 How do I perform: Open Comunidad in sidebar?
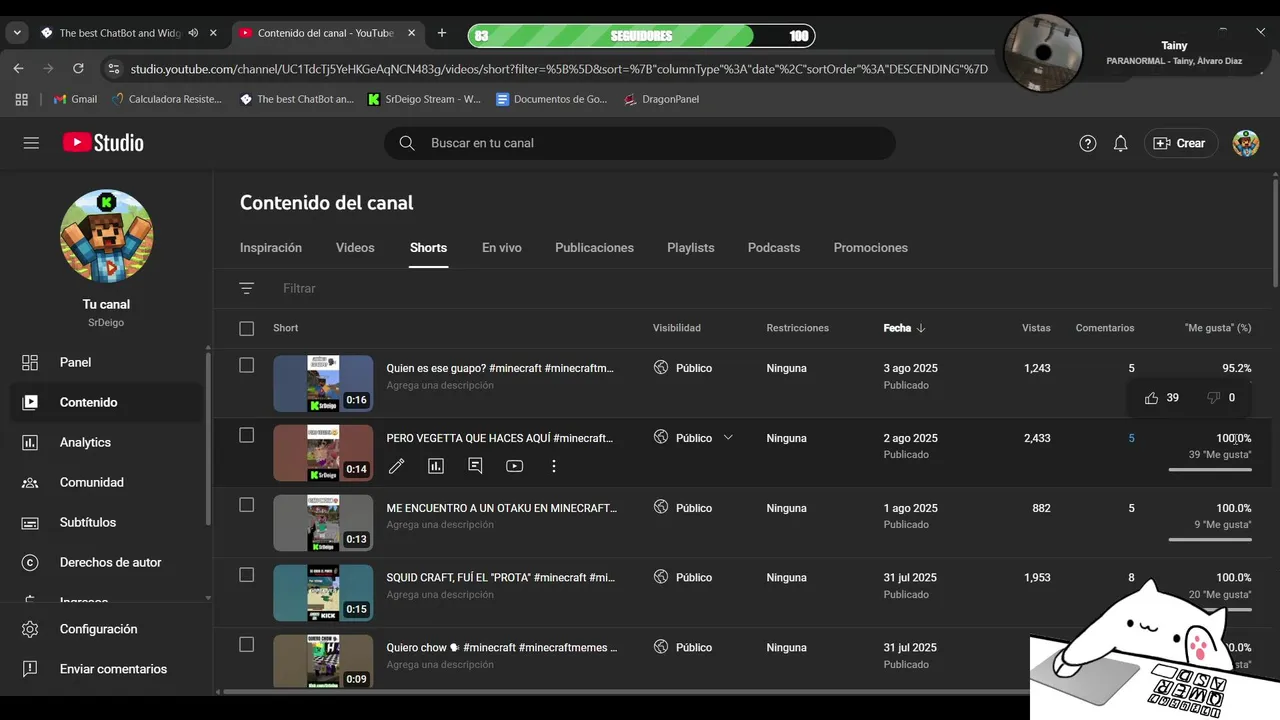105,482
